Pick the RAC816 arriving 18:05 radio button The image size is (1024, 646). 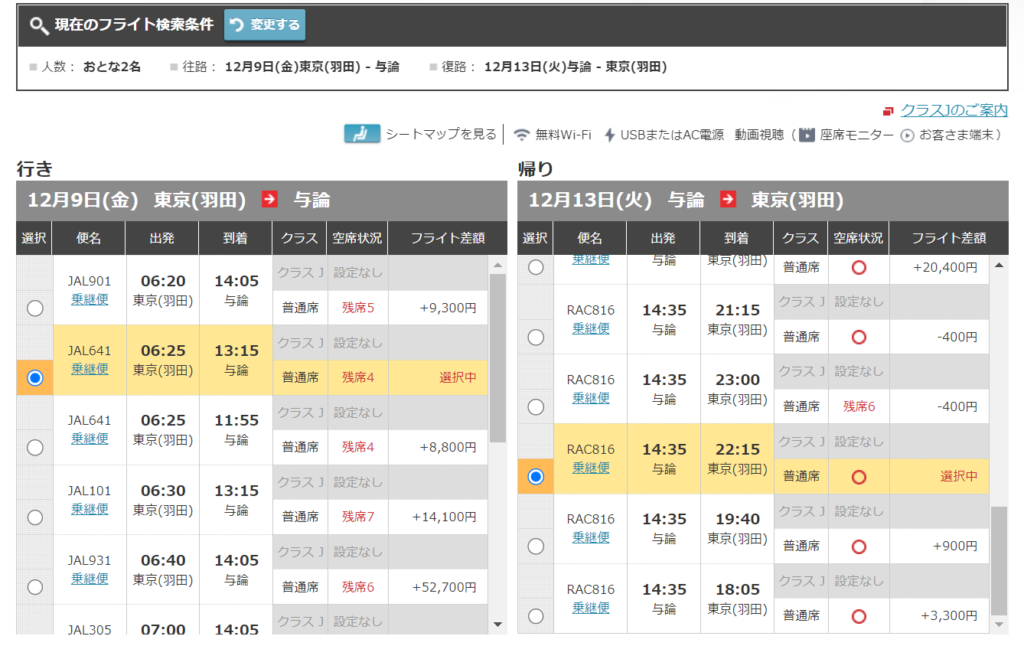click(536, 616)
